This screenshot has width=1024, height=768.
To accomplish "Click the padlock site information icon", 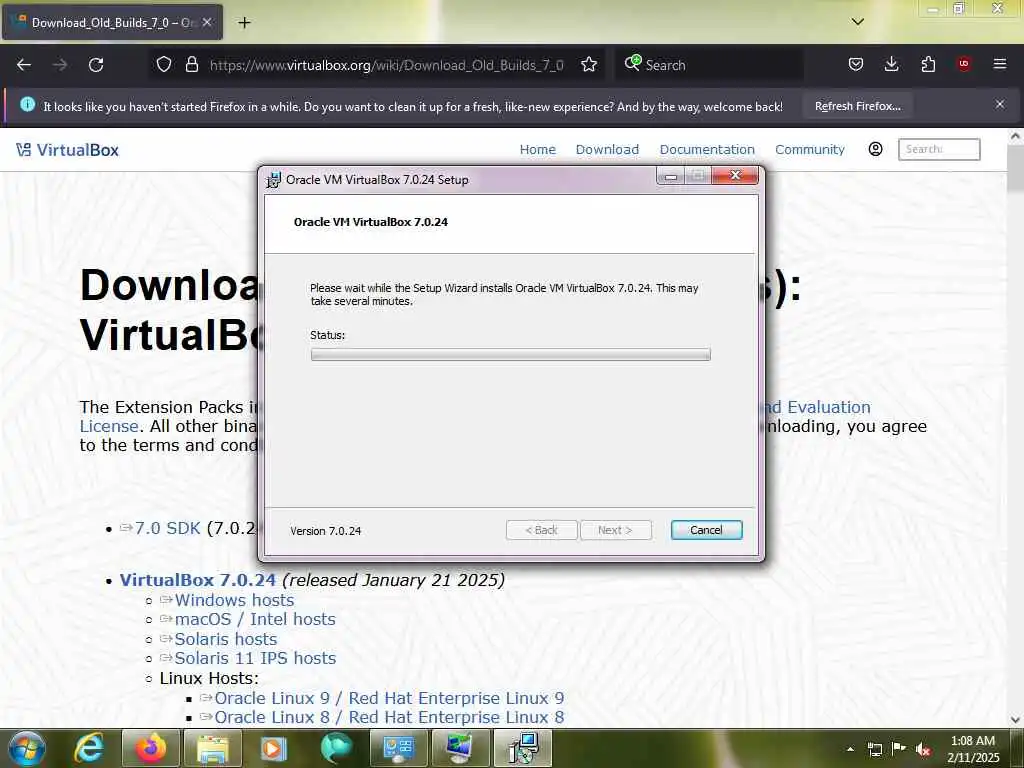I will (x=191, y=65).
